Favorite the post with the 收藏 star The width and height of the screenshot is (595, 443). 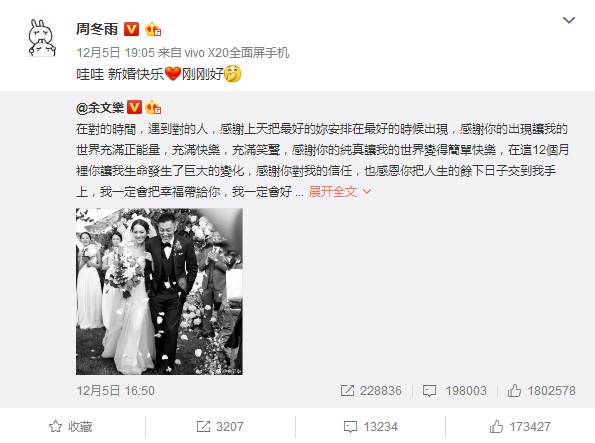pos(71,427)
